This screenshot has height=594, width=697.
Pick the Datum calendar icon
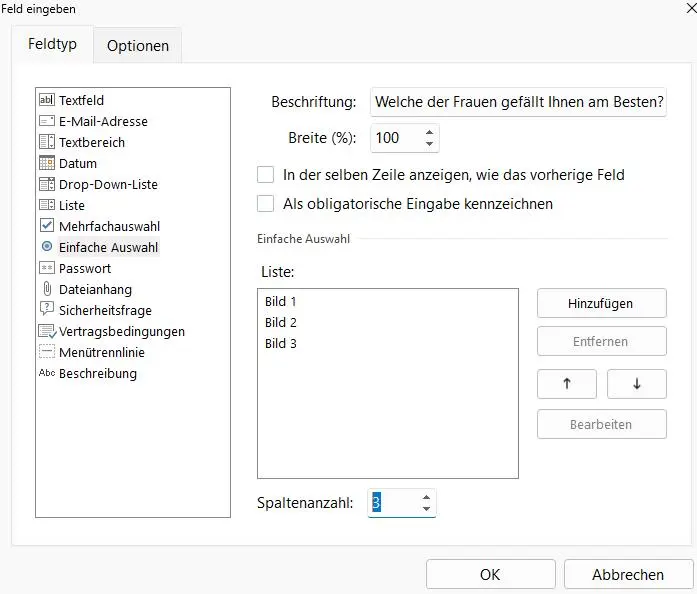pyautogui.click(x=47, y=163)
